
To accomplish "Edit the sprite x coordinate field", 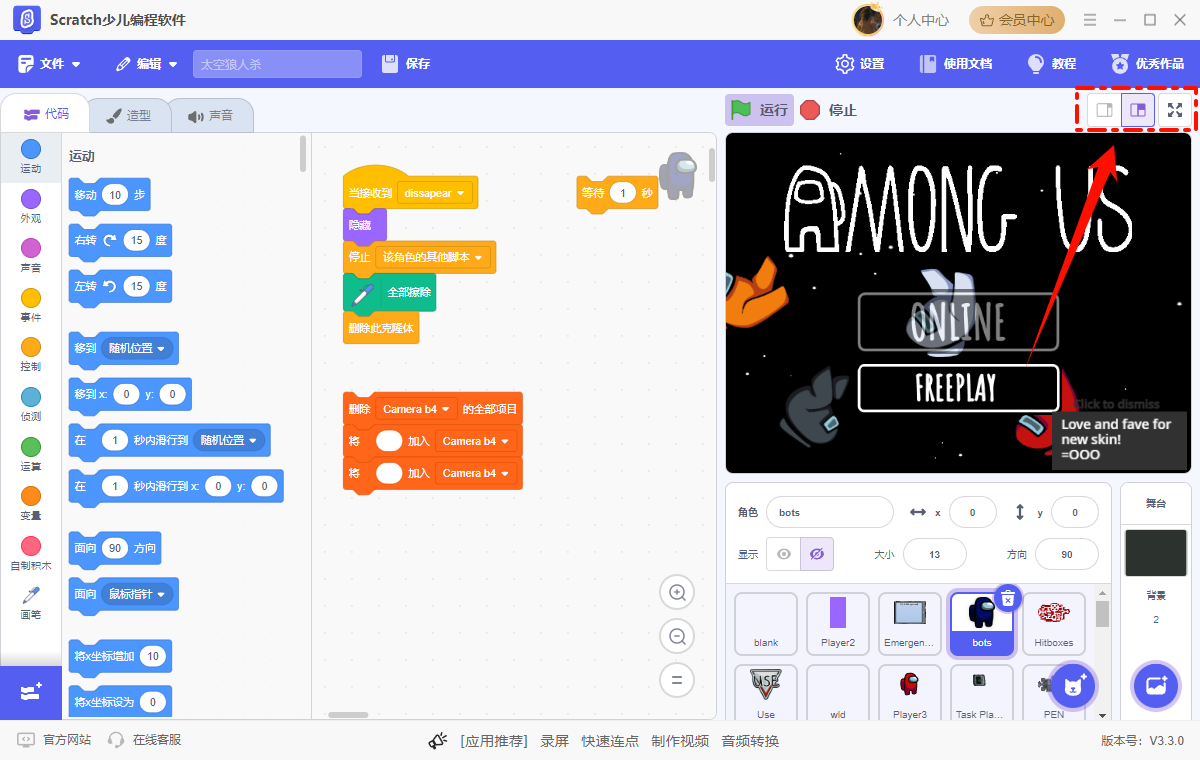I will click(972, 512).
